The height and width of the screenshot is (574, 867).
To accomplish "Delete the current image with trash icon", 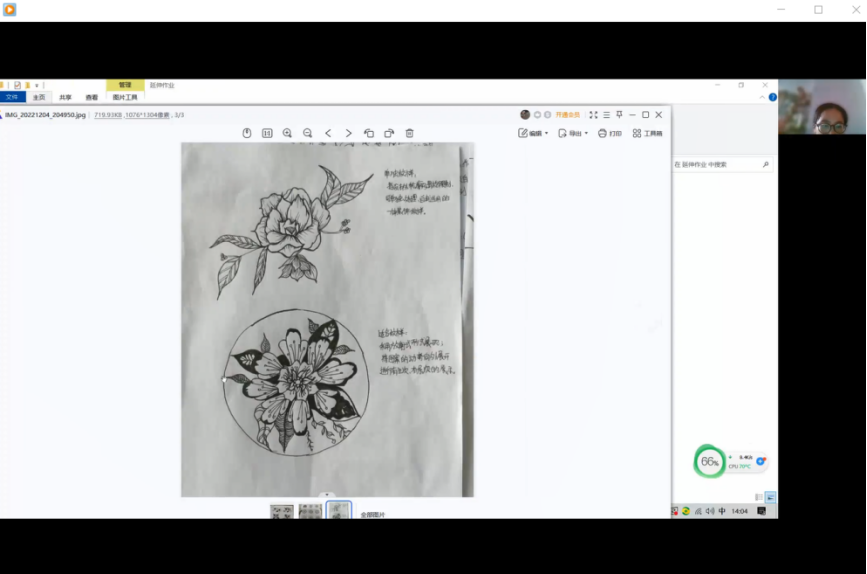I will tap(409, 133).
